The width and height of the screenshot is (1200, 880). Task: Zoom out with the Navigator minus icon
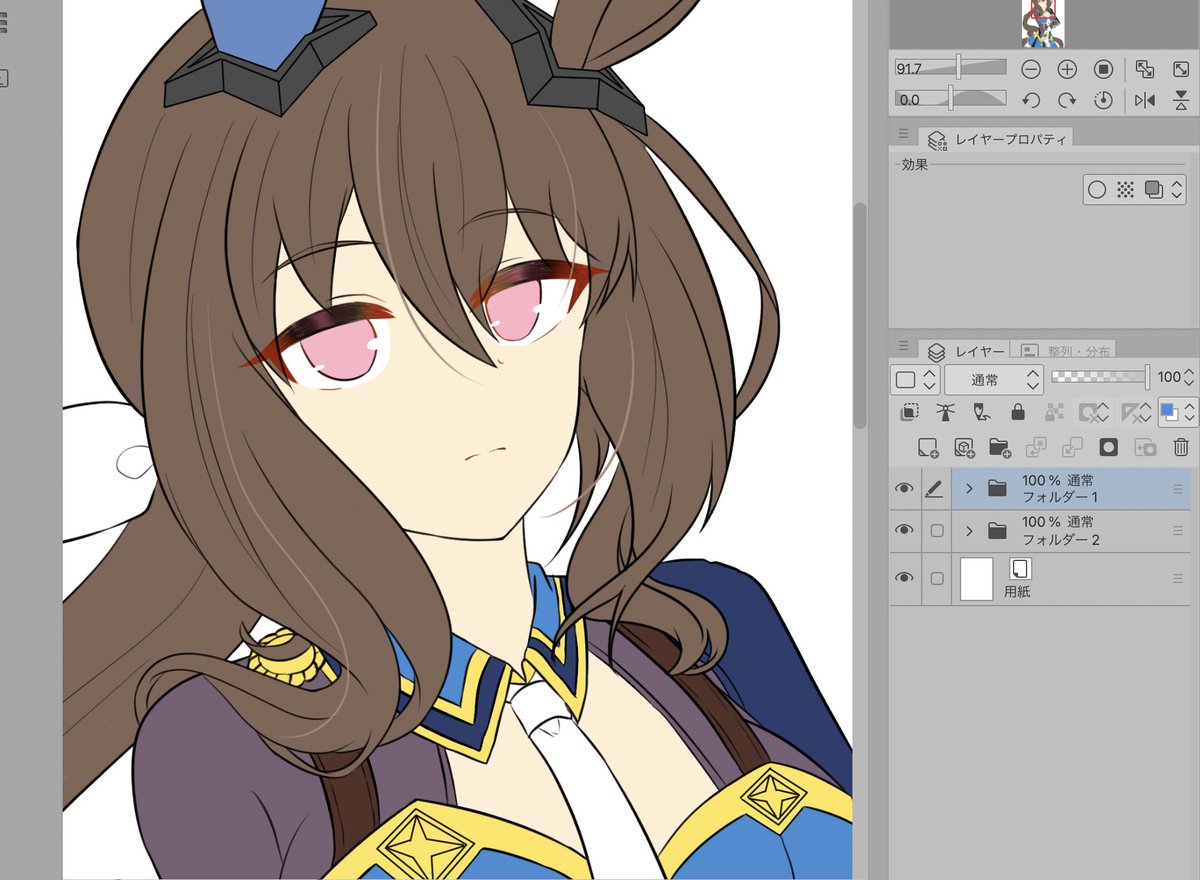(1031, 69)
